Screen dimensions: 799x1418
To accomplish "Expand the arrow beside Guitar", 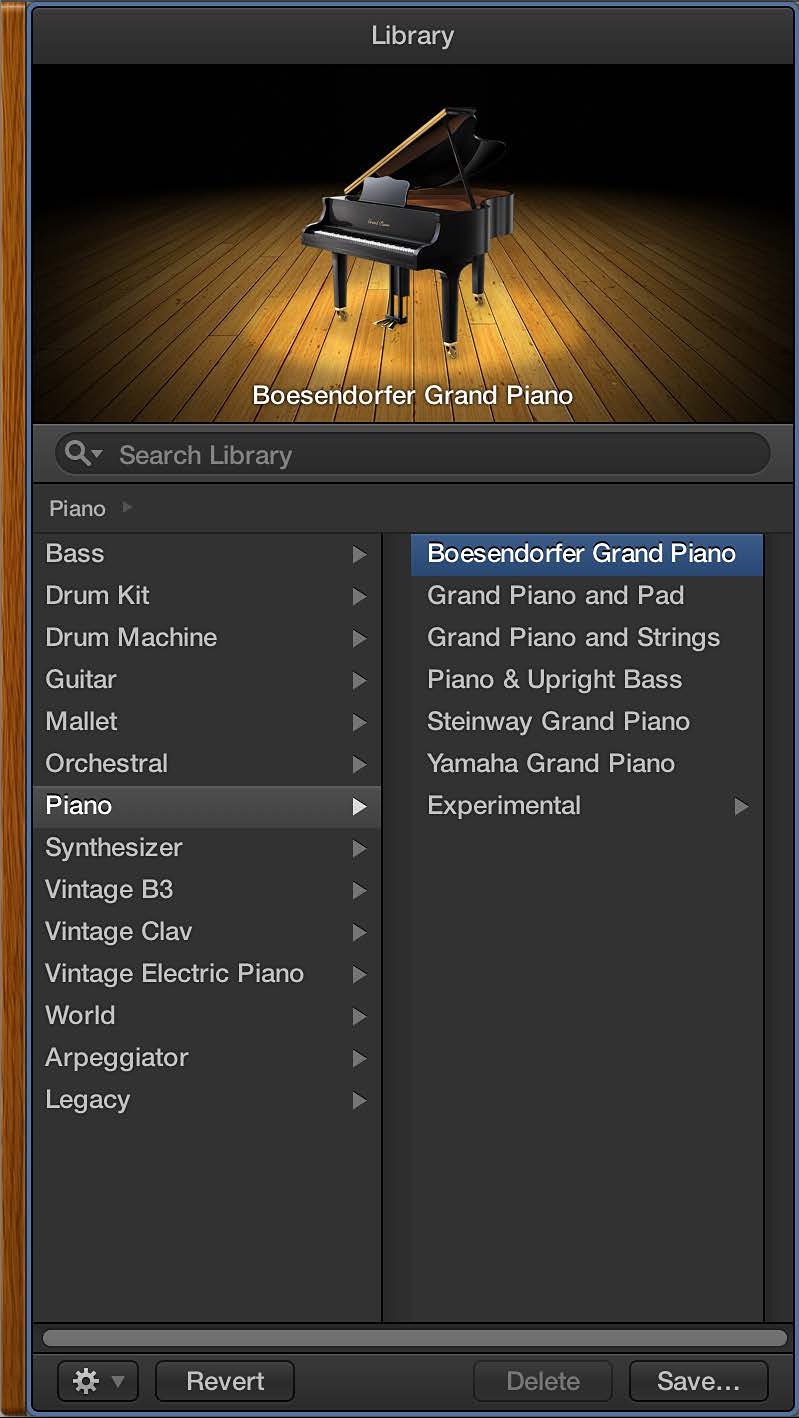I will (359, 681).
